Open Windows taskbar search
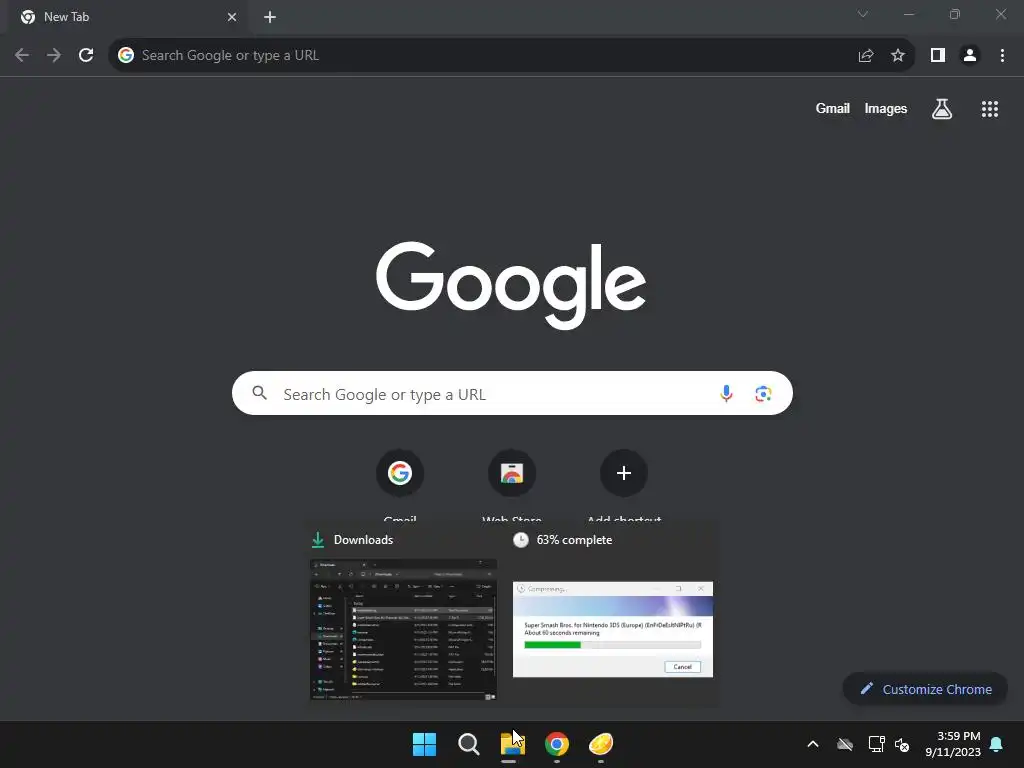The image size is (1024, 768). (x=468, y=744)
